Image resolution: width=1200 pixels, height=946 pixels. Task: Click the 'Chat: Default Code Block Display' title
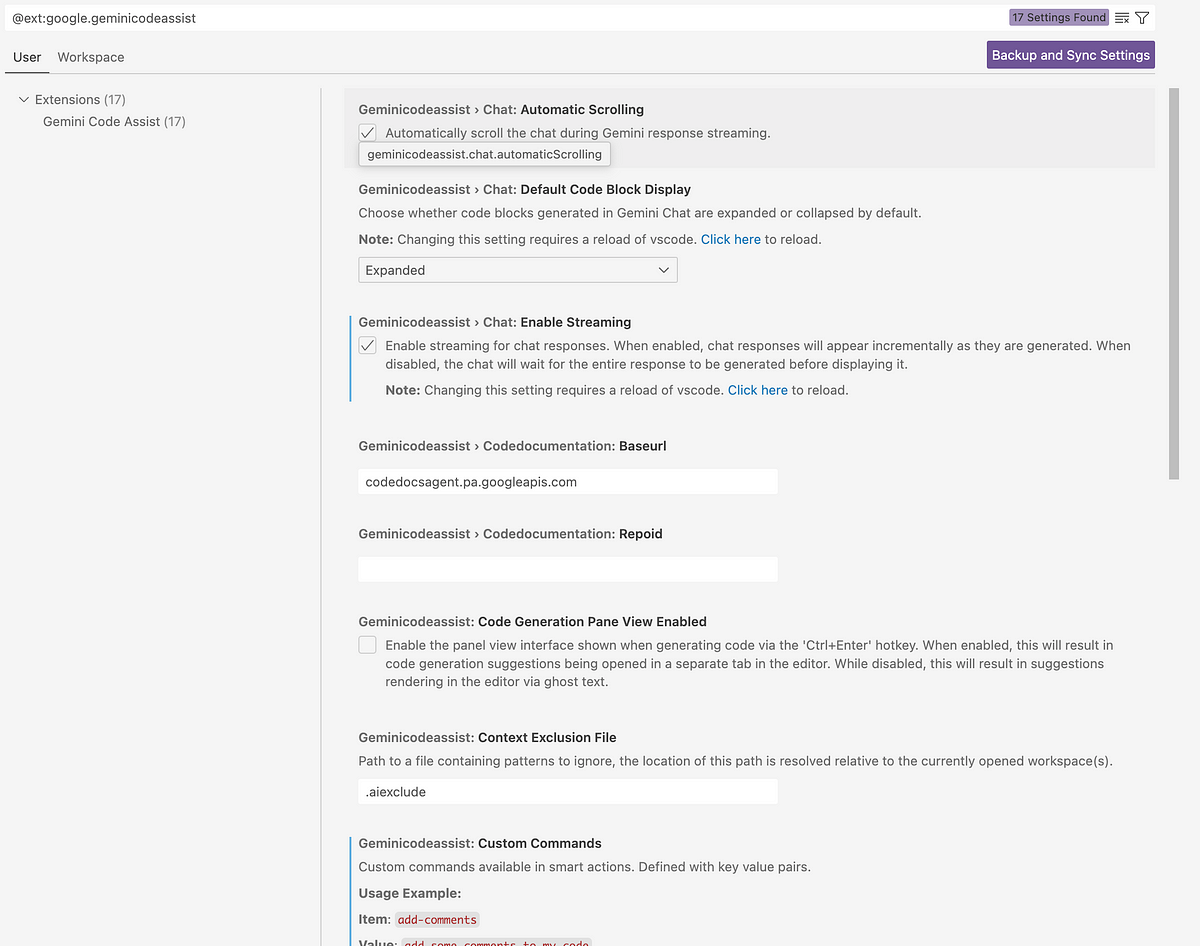(525, 189)
